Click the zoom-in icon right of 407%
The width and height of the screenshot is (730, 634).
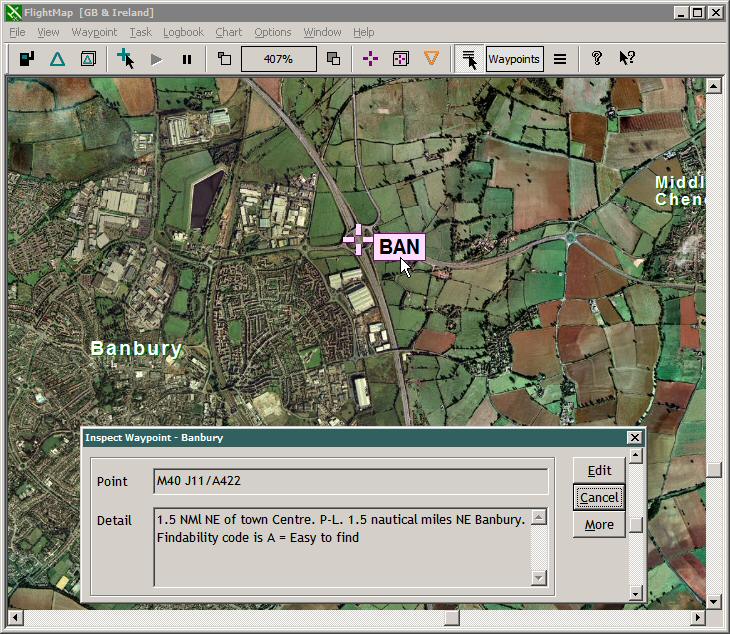click(334, 59)
